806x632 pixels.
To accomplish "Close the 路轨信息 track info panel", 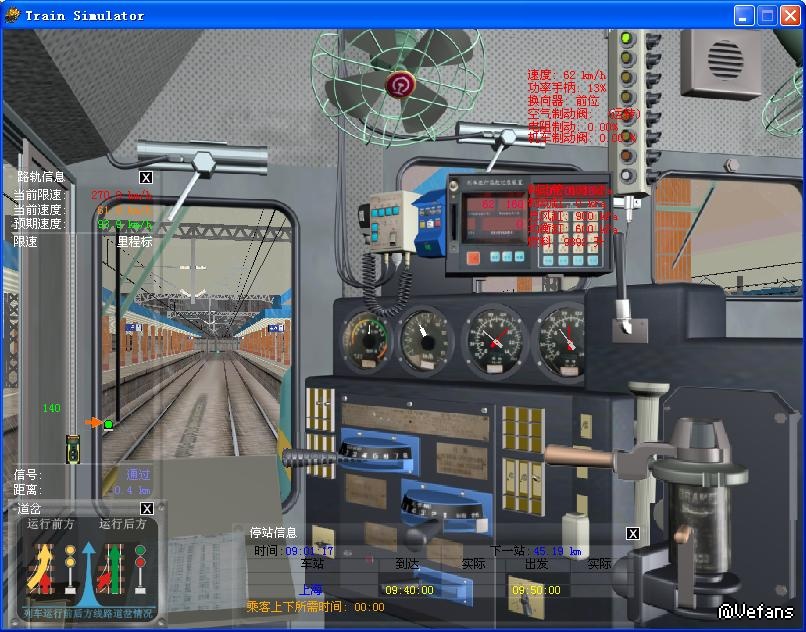I will pyautogui.click(x=146, y=177).
